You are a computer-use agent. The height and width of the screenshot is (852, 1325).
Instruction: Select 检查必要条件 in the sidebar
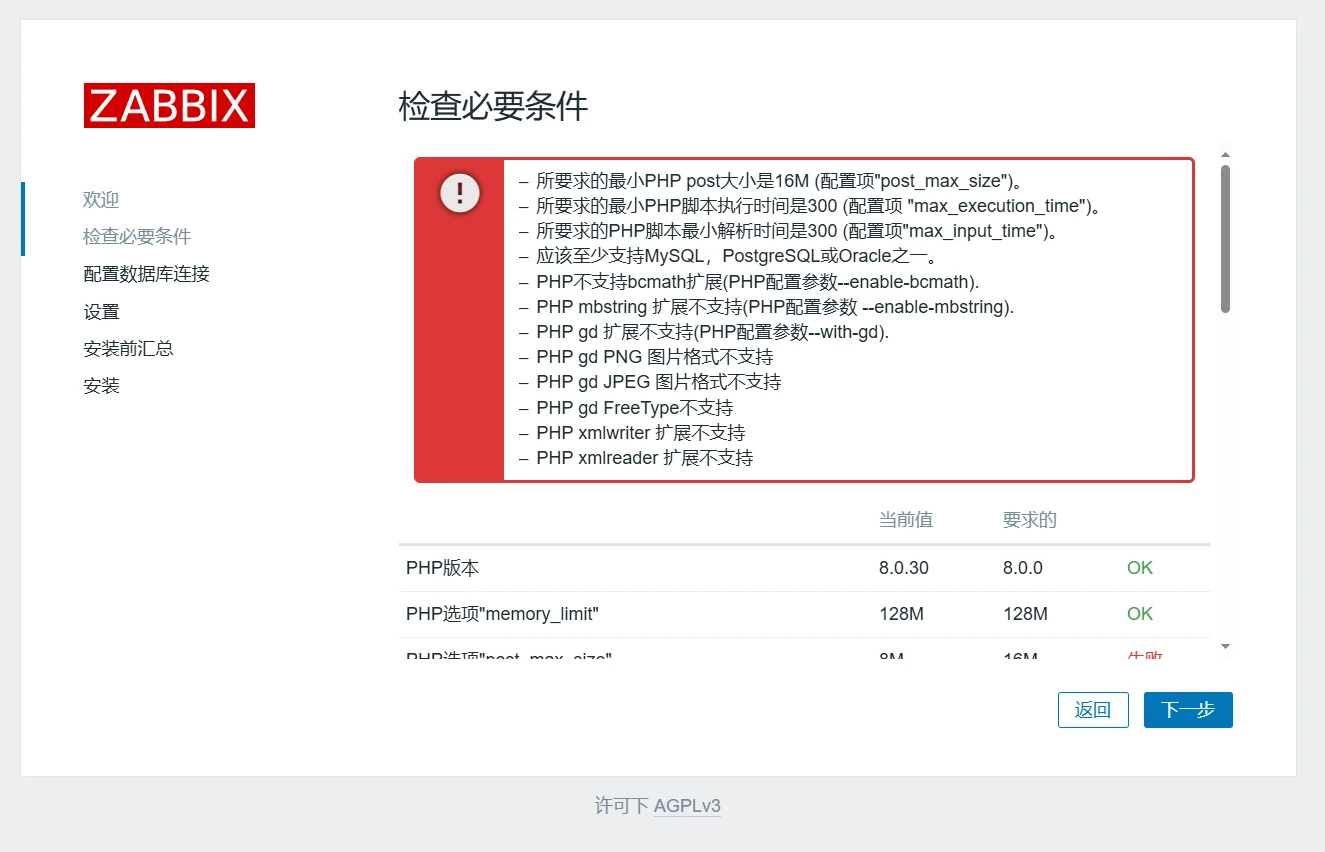click(x=137, y=237)
